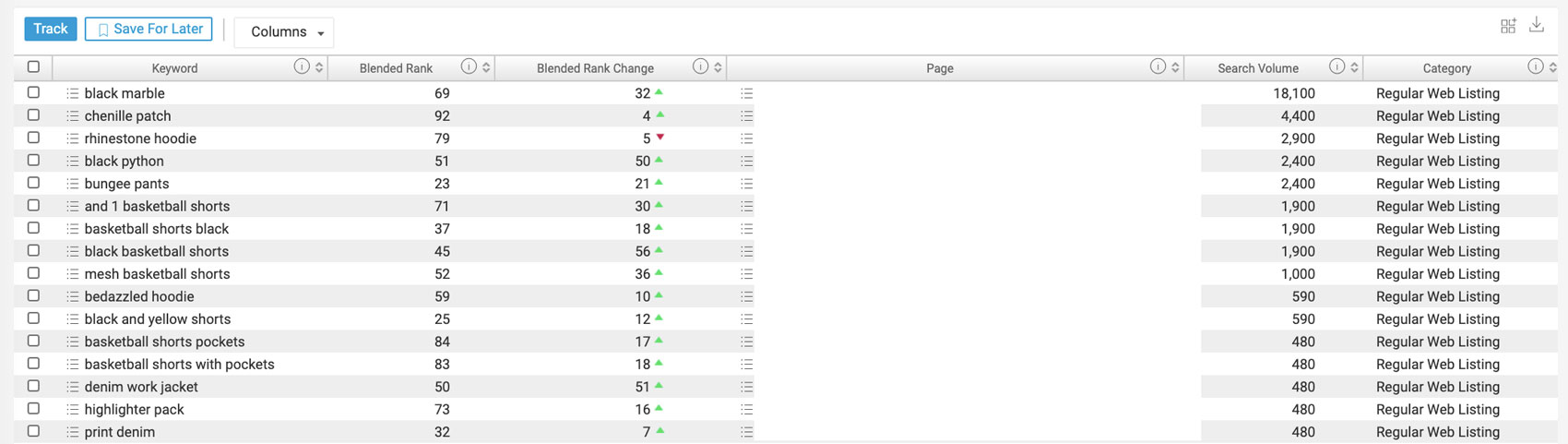Click the highlighter pack keyword text

pos(134,410)
